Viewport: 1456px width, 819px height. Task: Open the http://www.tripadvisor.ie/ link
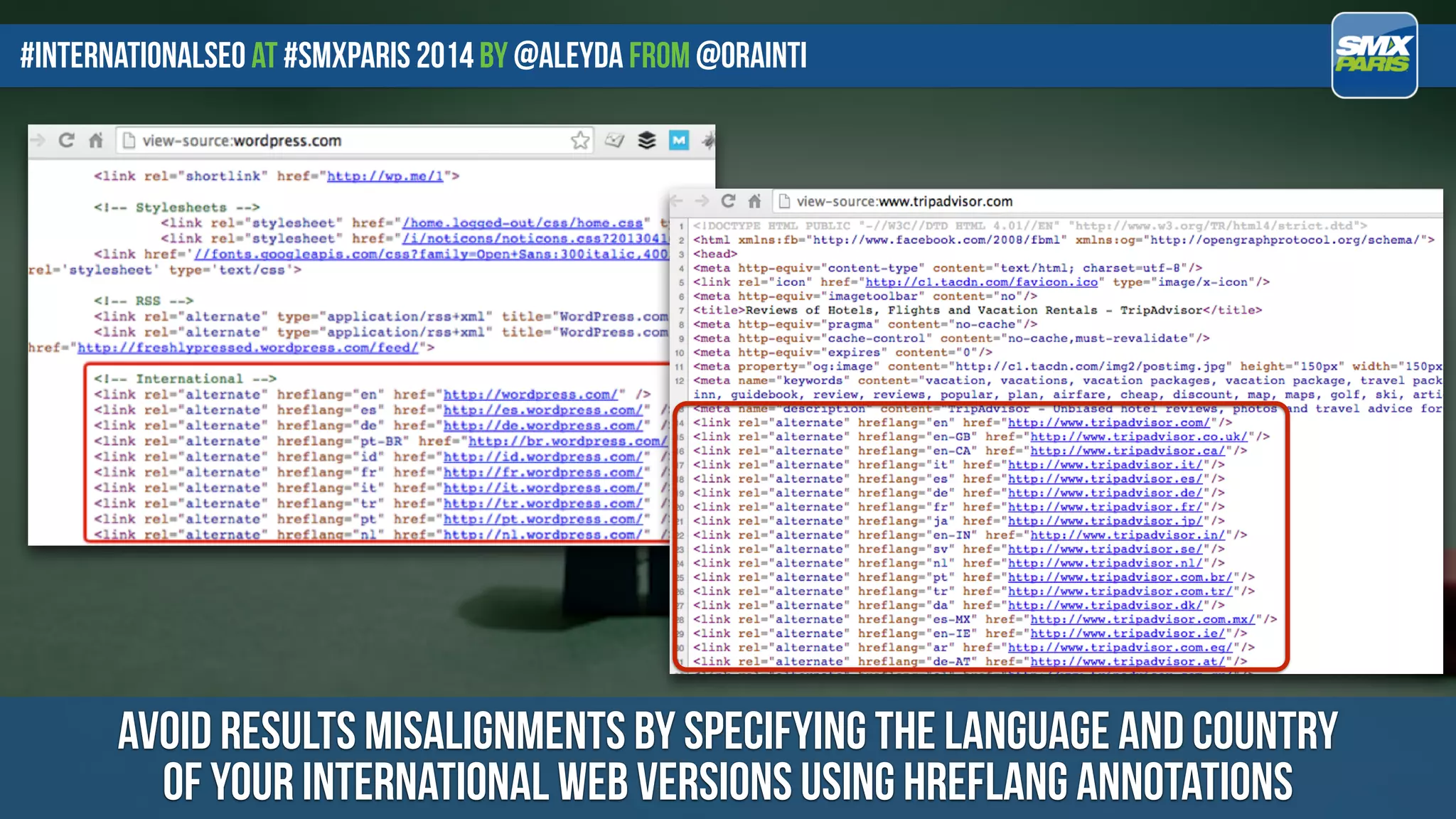coord(1128,633)
